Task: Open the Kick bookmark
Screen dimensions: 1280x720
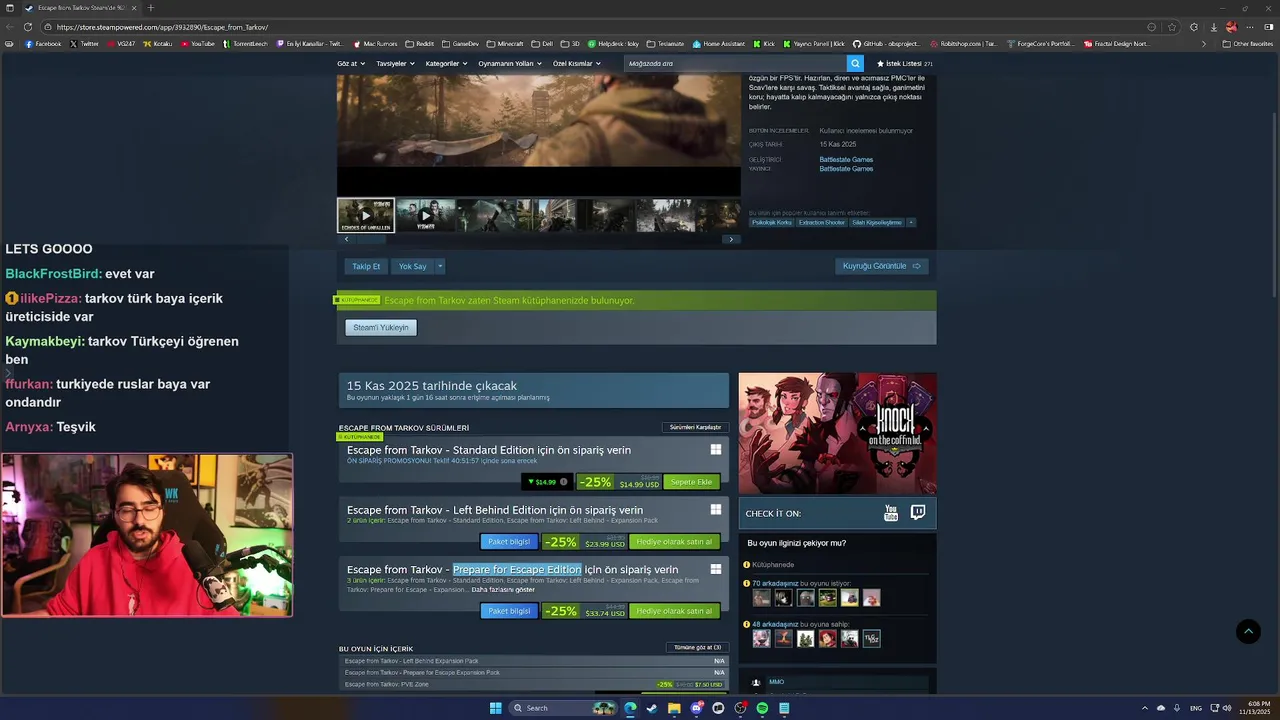Action: (764, 44)
